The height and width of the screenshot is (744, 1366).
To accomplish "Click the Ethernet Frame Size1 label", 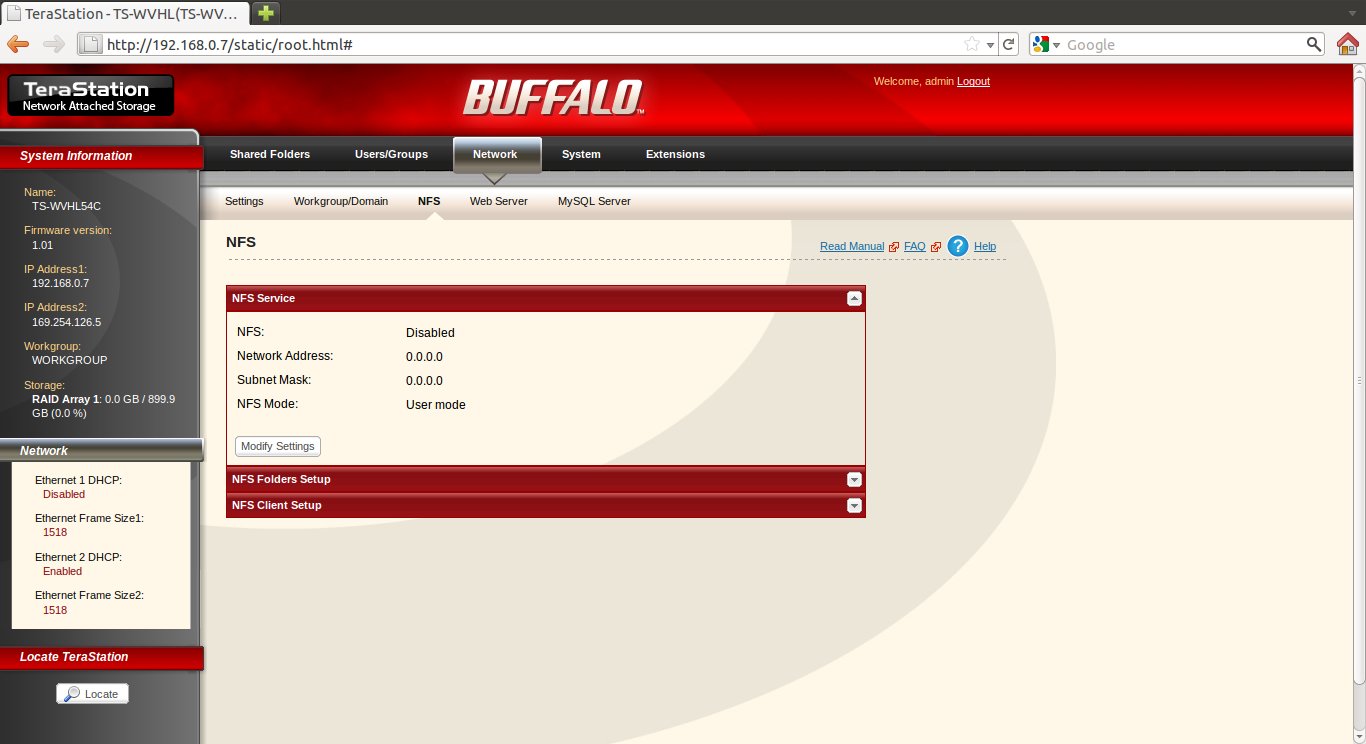I will pyautogui.click(x=90, y=518).
